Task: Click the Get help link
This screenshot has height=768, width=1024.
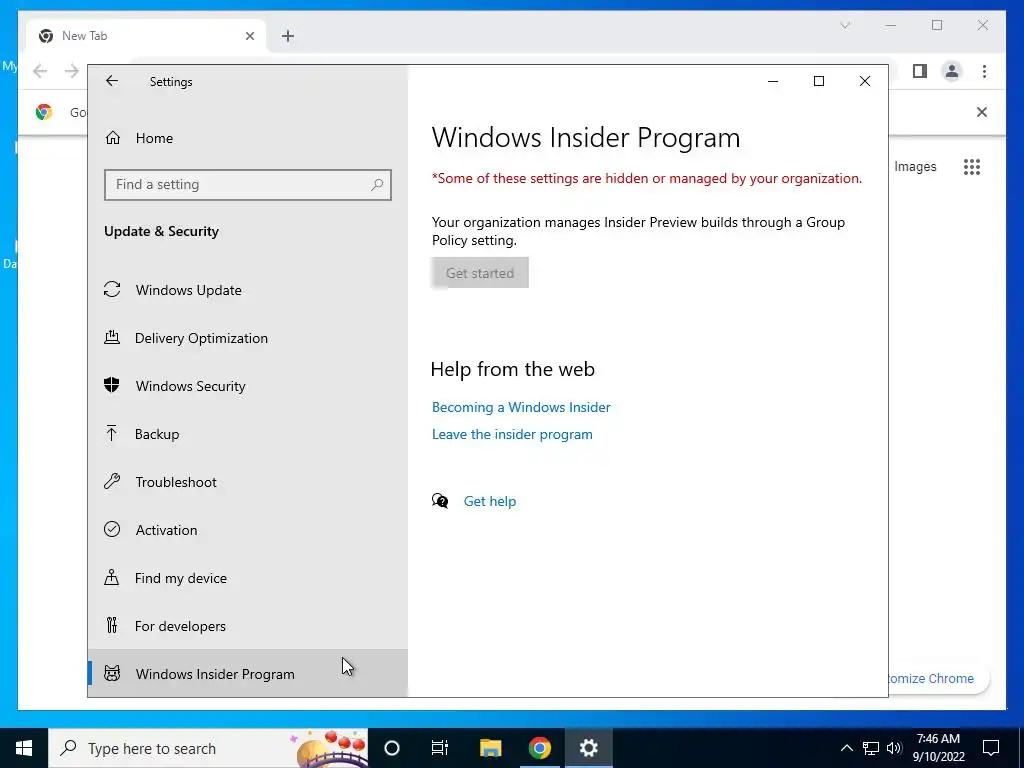Action: (x=490, y=501)
